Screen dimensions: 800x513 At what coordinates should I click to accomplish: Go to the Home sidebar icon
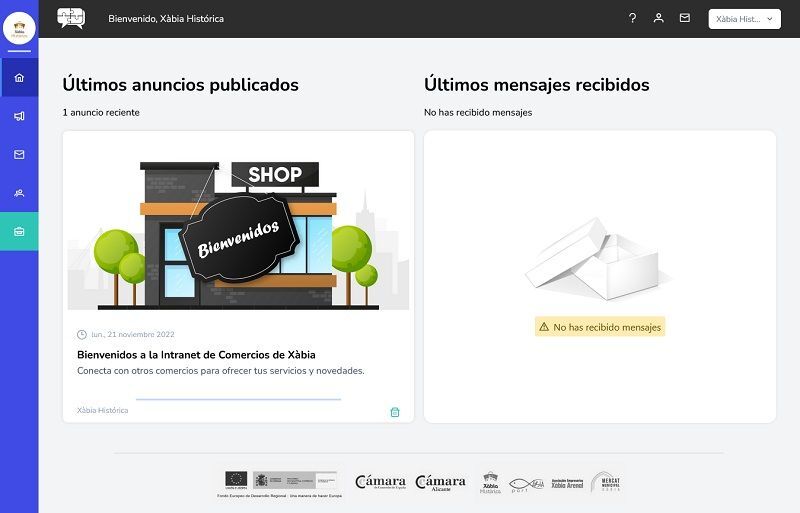[19, 78]
